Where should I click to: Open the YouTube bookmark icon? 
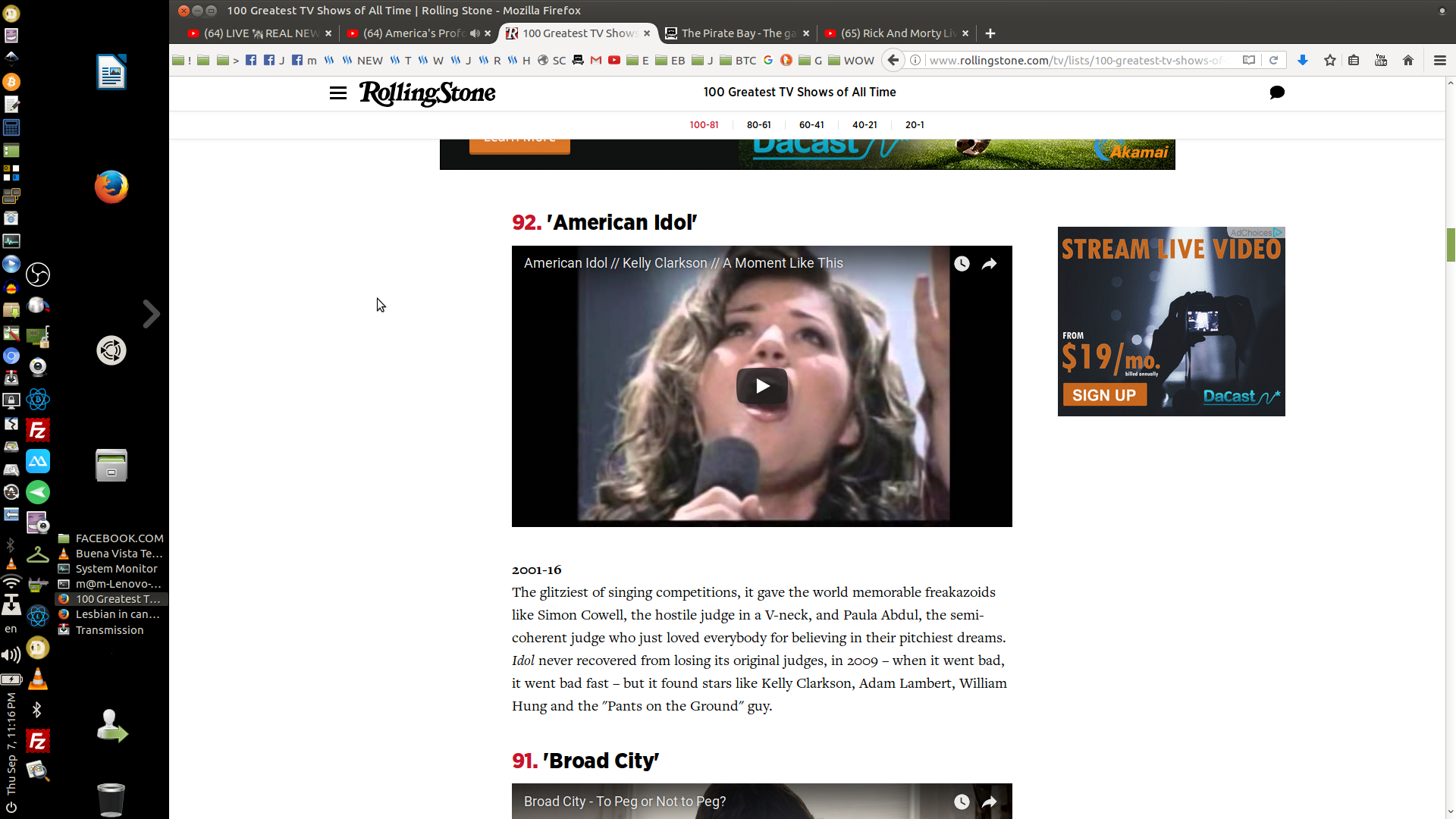click(x=614, y=60)
